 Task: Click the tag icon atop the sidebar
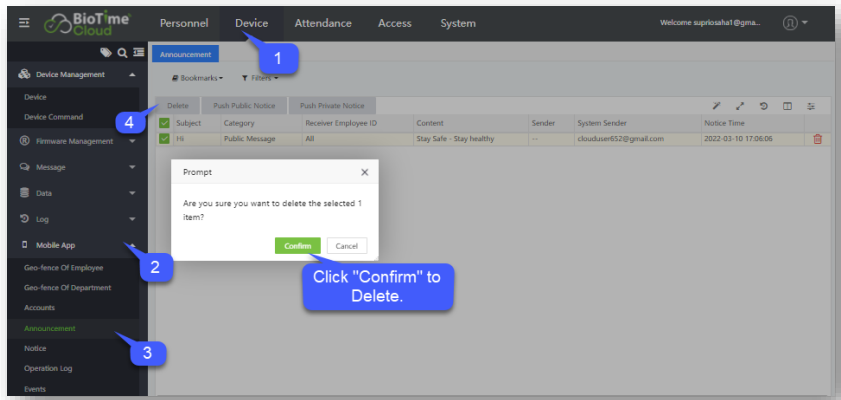(x=106, y=53)
